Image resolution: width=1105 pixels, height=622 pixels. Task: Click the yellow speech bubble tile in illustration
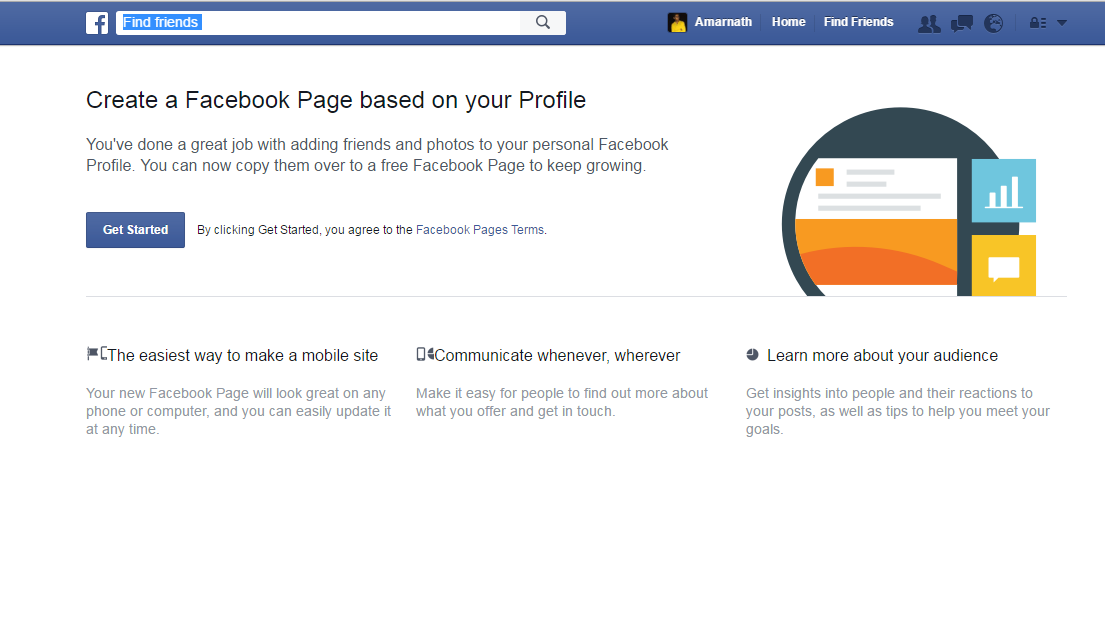(1004, 266)
